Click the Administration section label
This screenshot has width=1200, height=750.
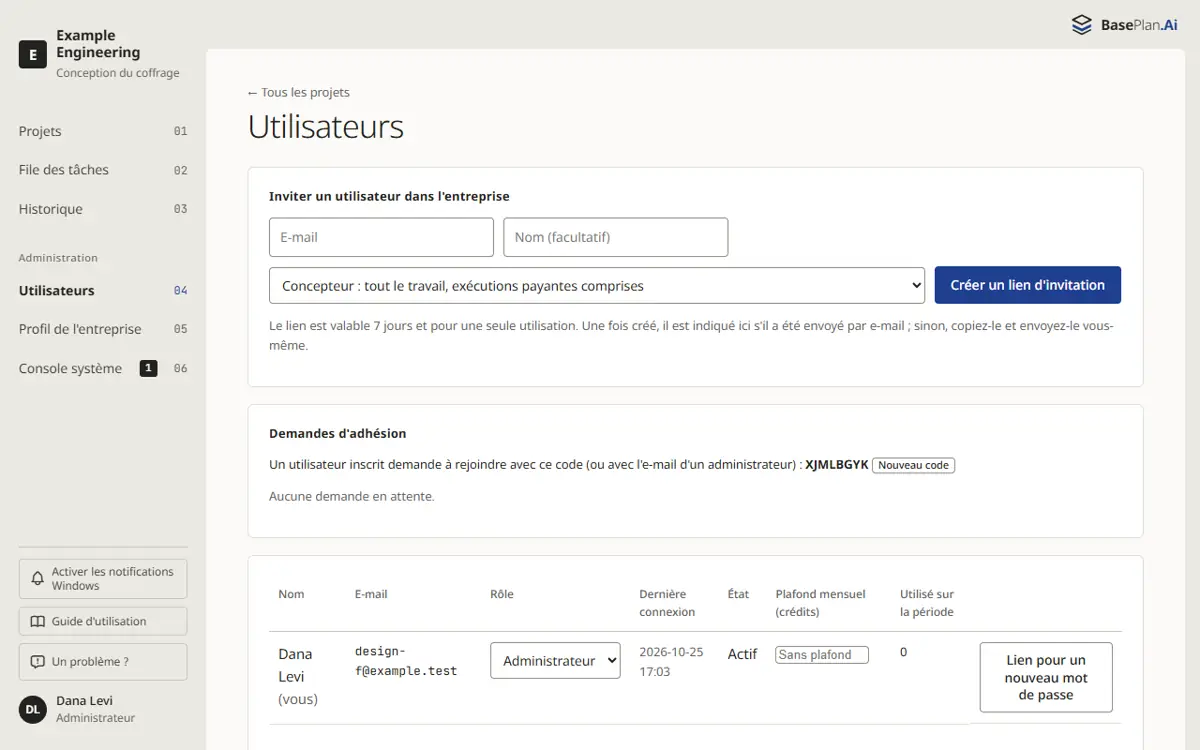click(x=58, y=258)
